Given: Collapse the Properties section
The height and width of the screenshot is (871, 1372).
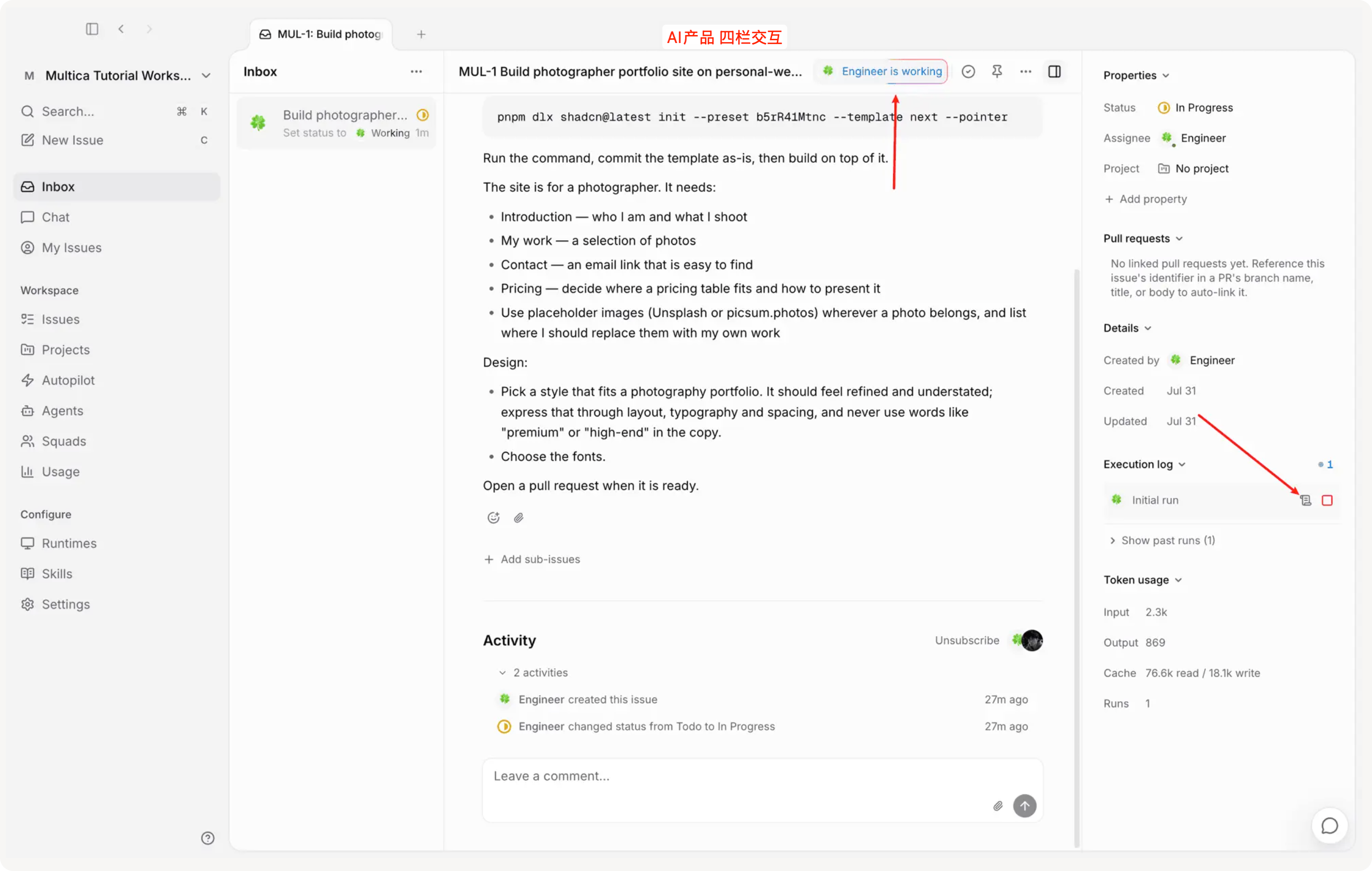Looking at the screenshot, I should pyautogui.click(x=1136, y=75).
